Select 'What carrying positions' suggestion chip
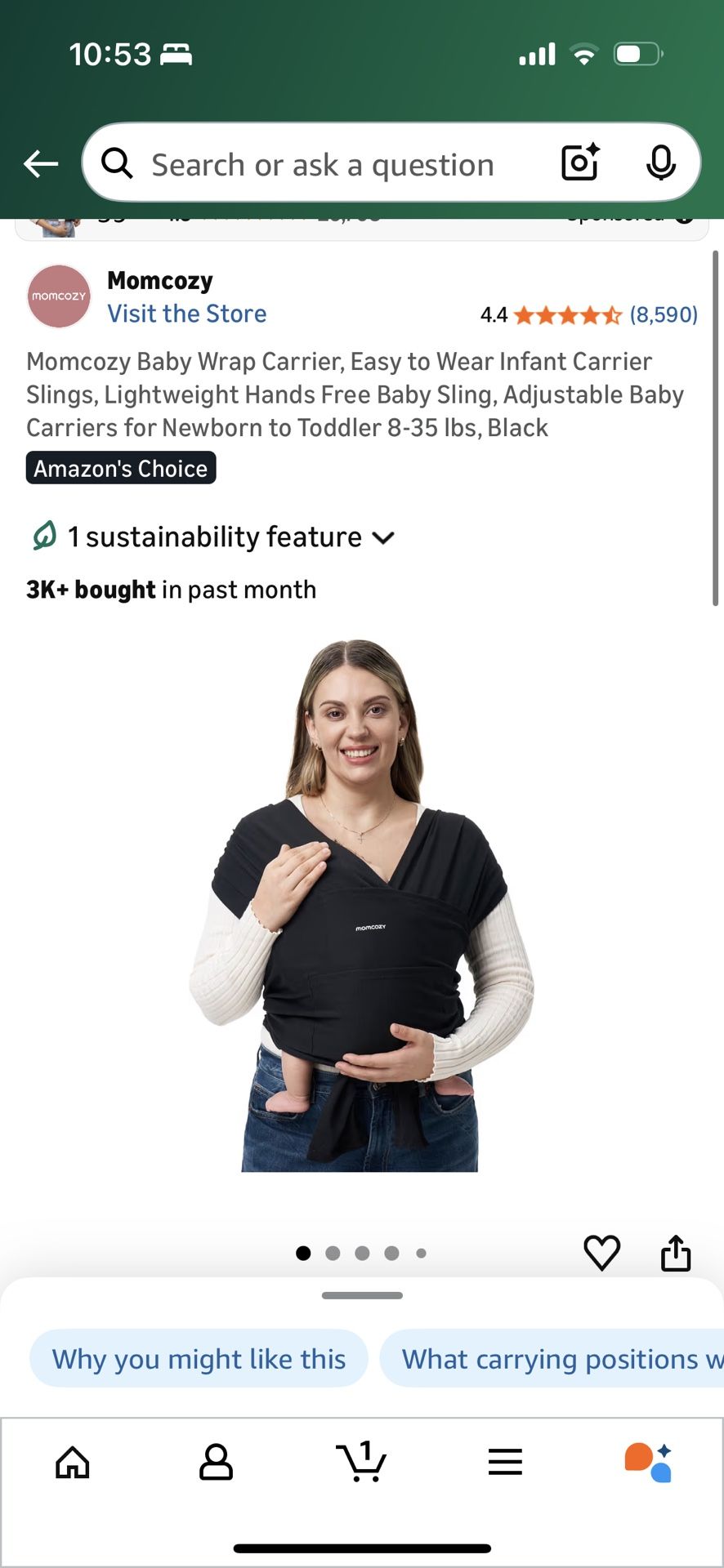 click(552, 1358)
